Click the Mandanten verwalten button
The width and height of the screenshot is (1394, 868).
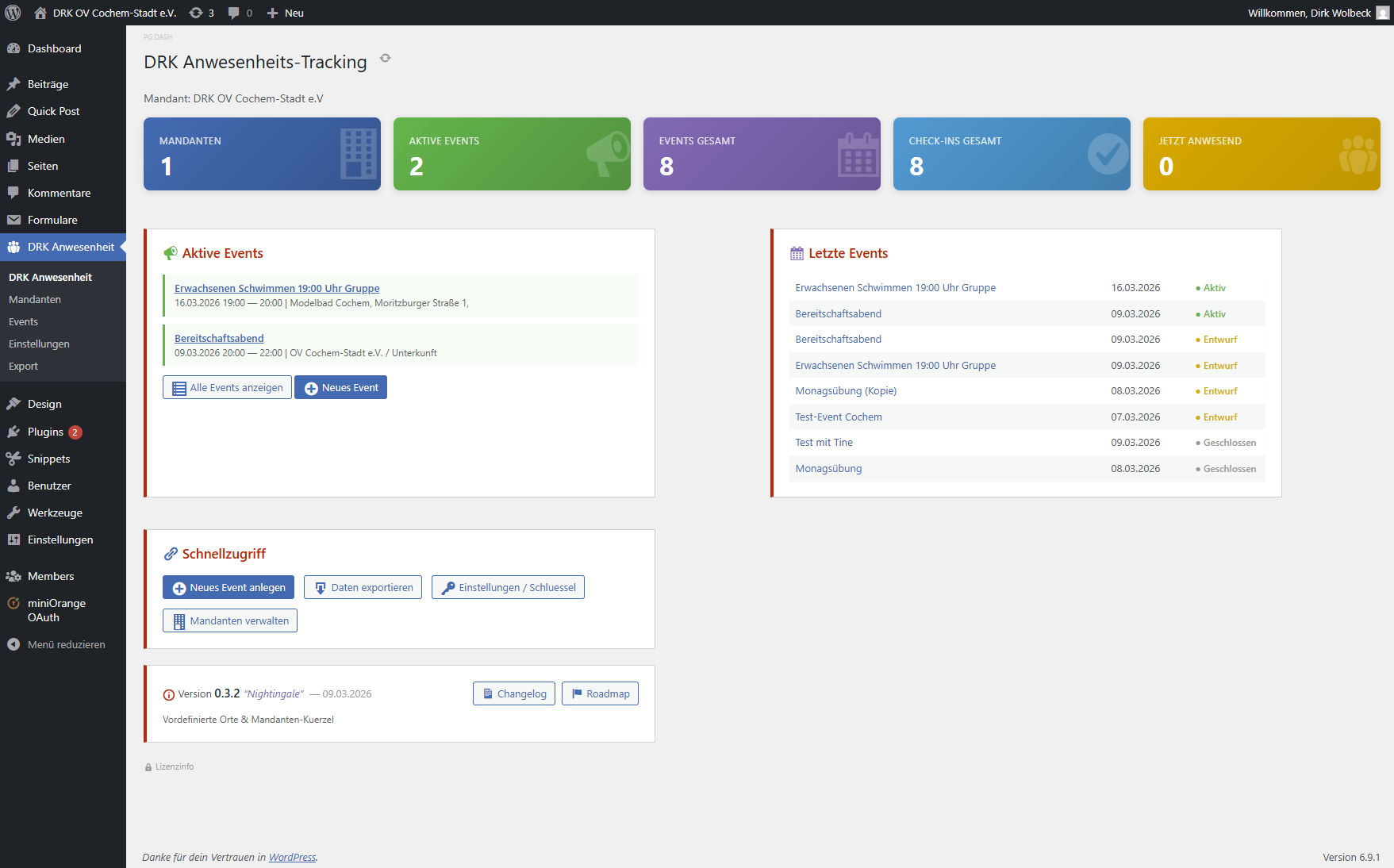230,620
